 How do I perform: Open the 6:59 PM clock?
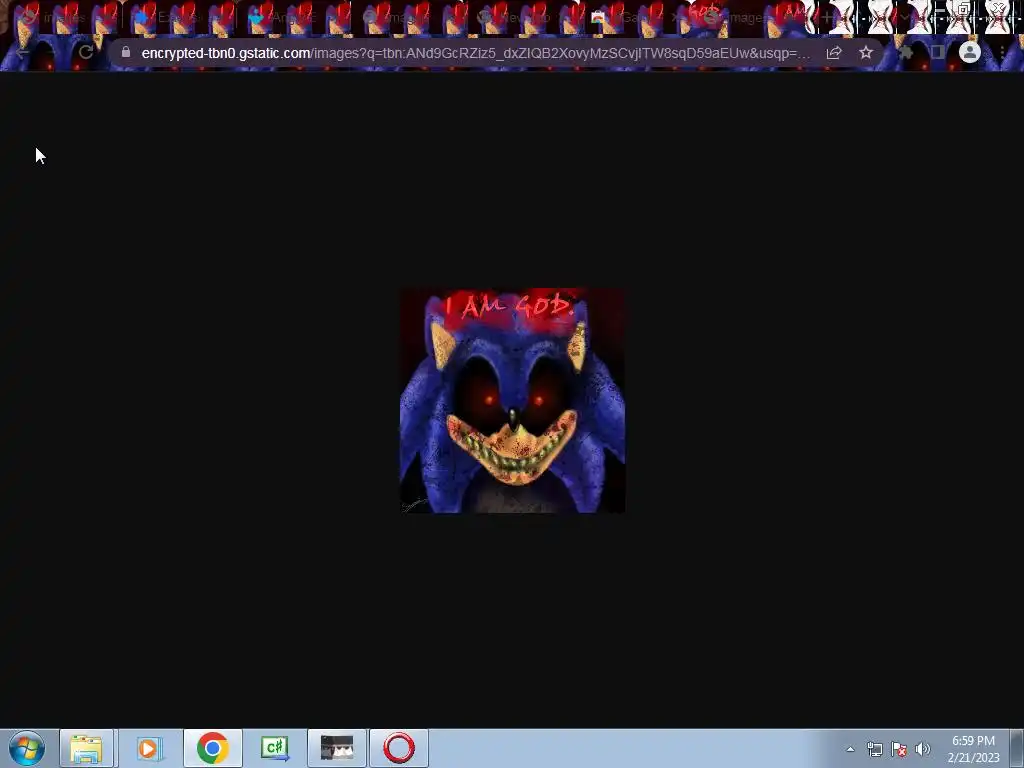[973, 749]
